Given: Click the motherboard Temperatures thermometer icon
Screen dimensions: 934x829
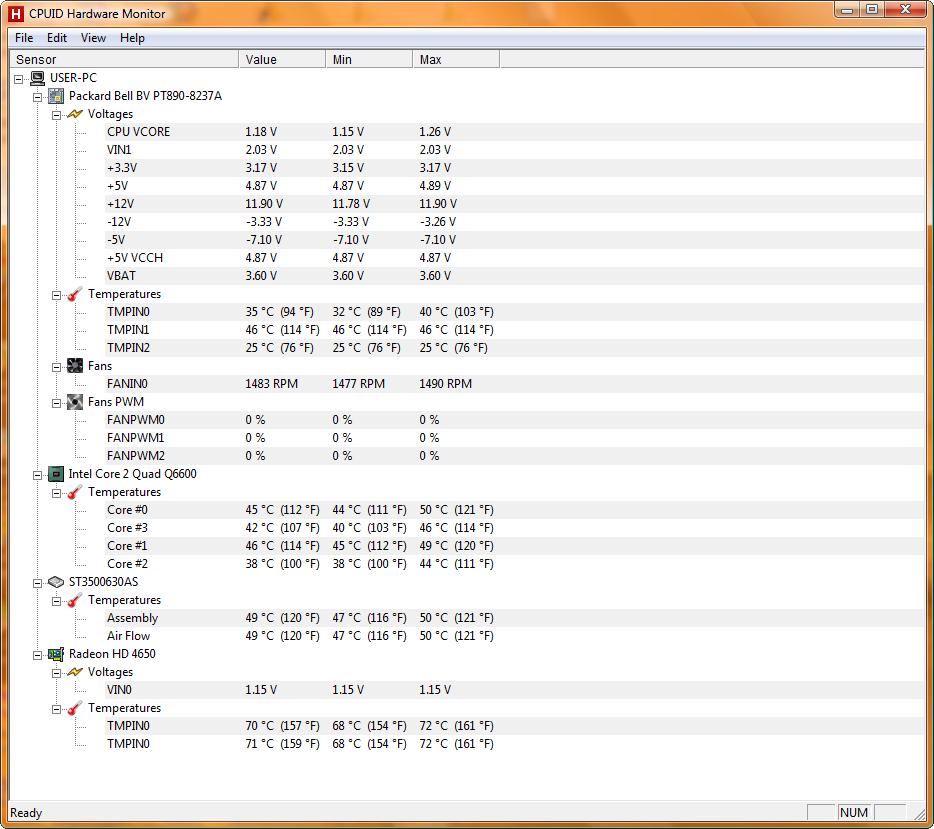Looking at the screenshot, I should 74,294.
